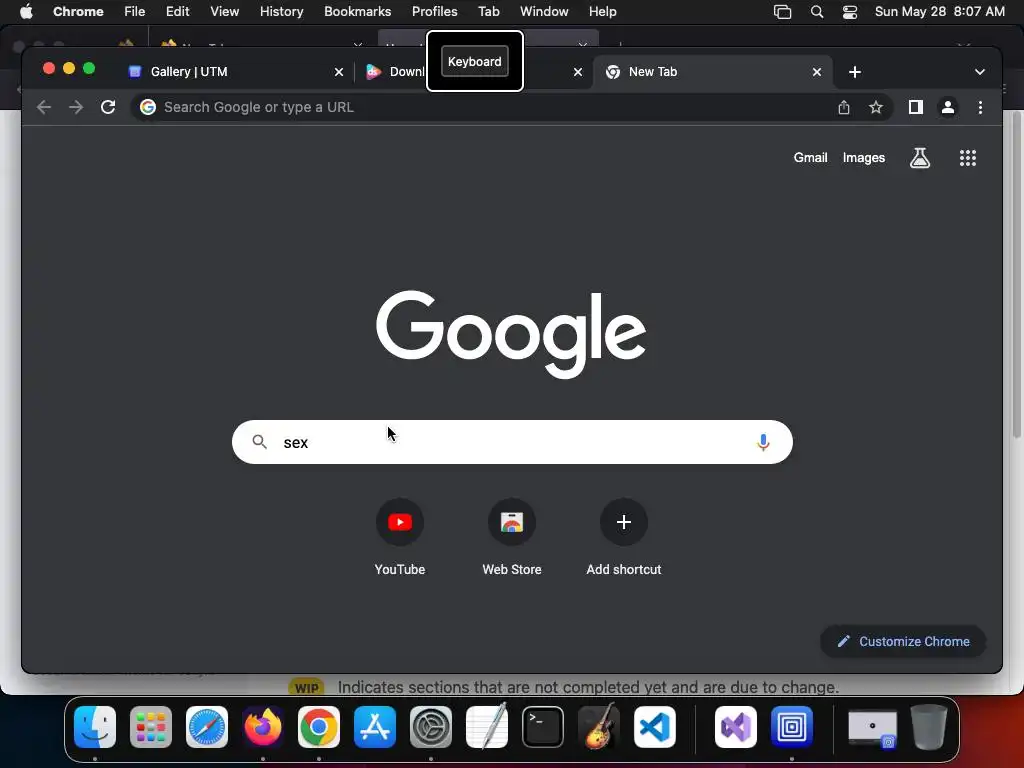The image size is (1024, 768).
Task: Open the Trash from the Dock
Action: coord(929,726)
